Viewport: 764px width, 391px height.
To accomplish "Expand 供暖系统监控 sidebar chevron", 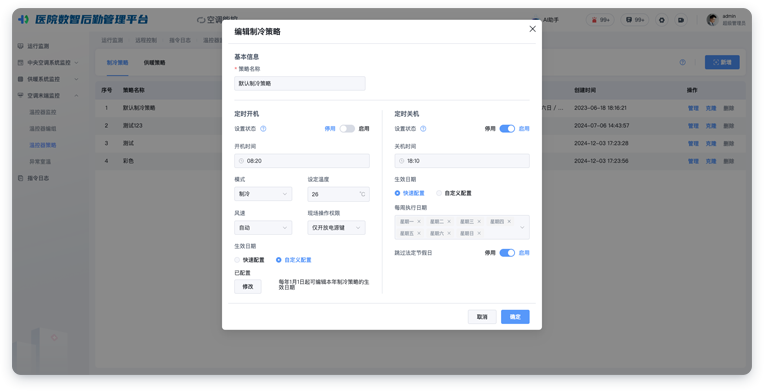I will click(x=76, y=79).
